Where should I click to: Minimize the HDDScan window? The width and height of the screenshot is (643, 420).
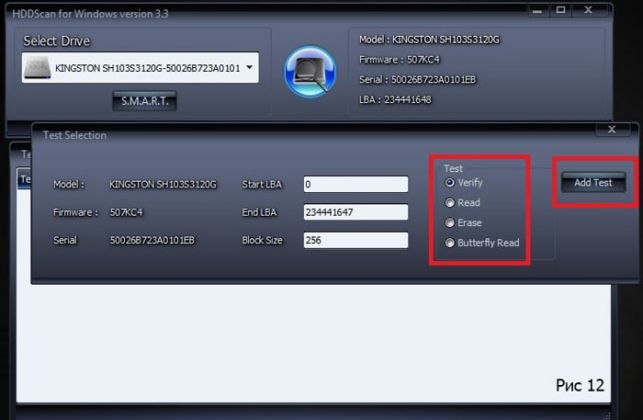tap(537, 10)
